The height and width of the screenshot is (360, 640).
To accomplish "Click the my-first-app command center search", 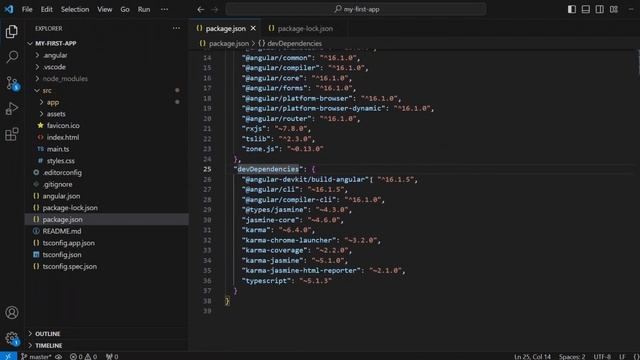I will point(356,9).
